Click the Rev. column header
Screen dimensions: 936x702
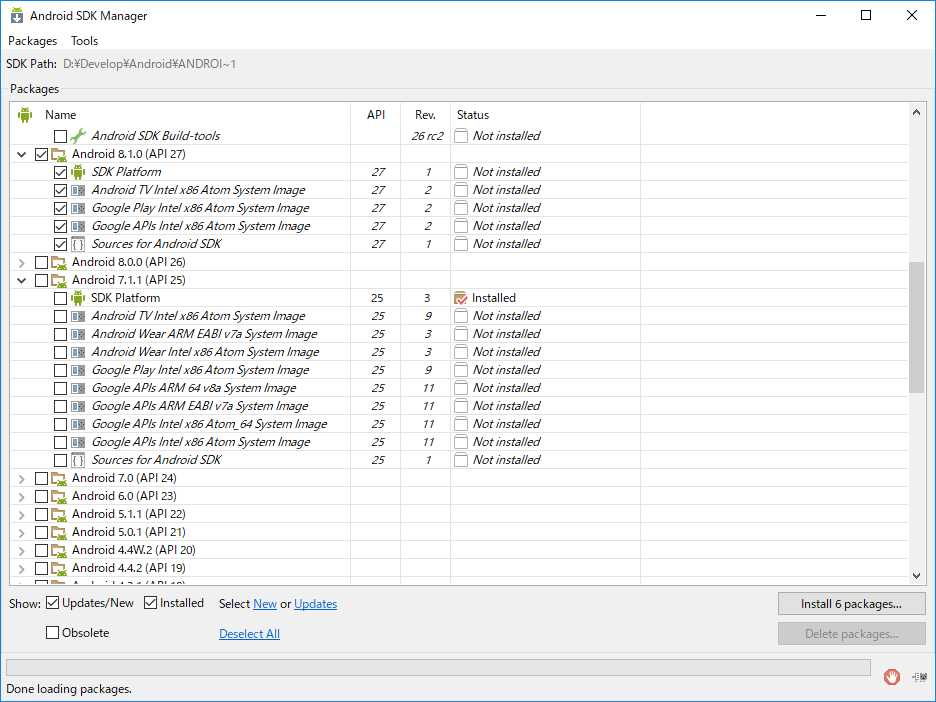click(425, 115)
